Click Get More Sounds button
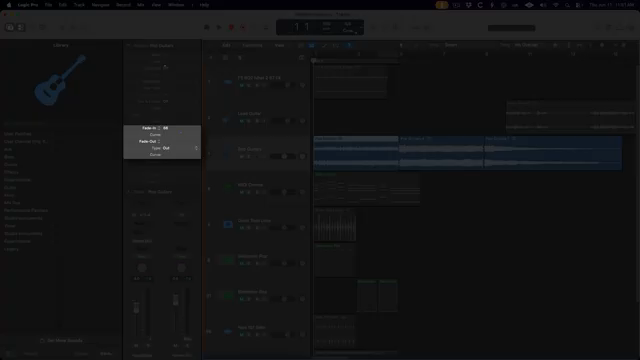 [62, 340]
